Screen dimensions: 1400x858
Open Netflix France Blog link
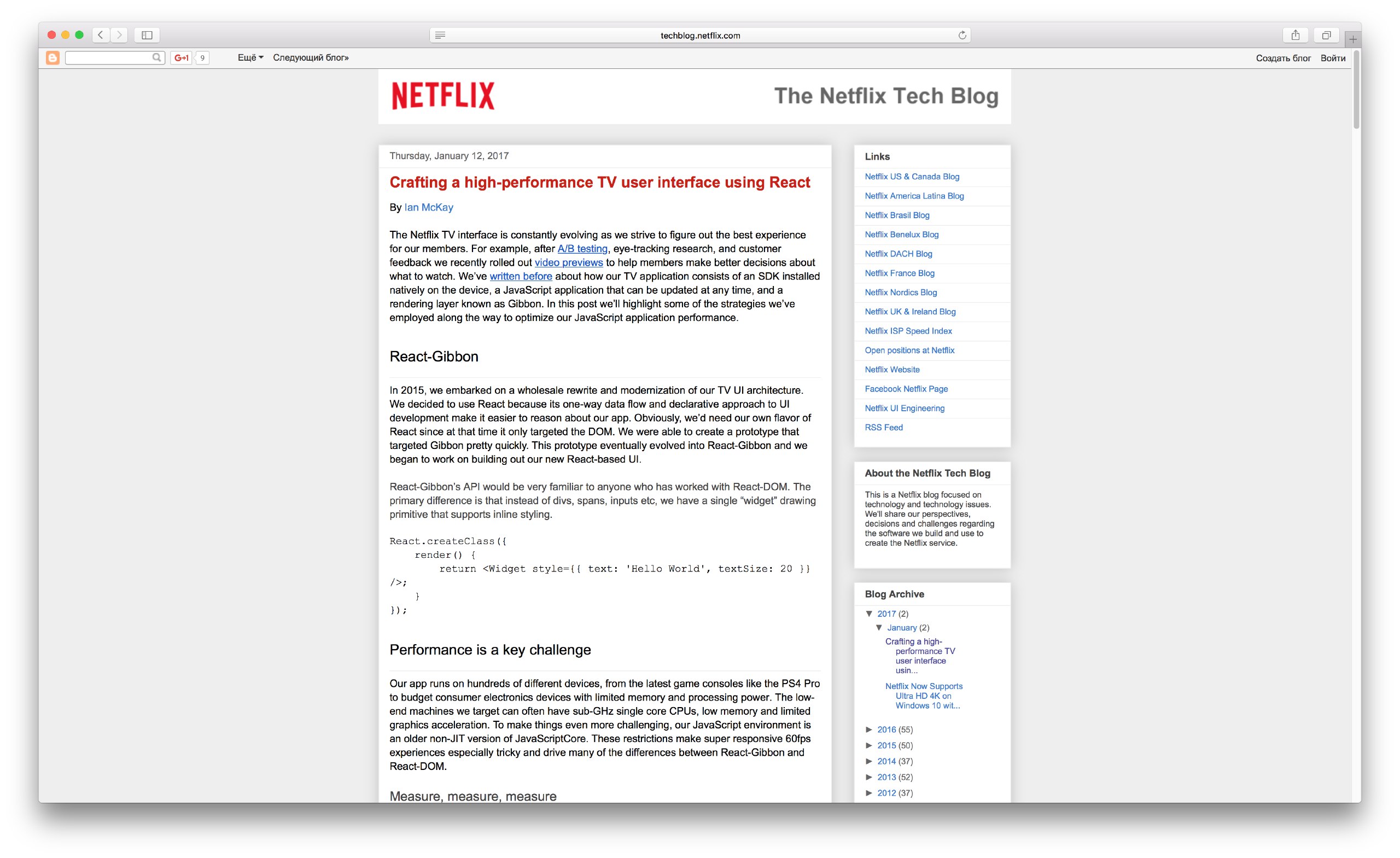pyautogui.click(x=900, y=273)
